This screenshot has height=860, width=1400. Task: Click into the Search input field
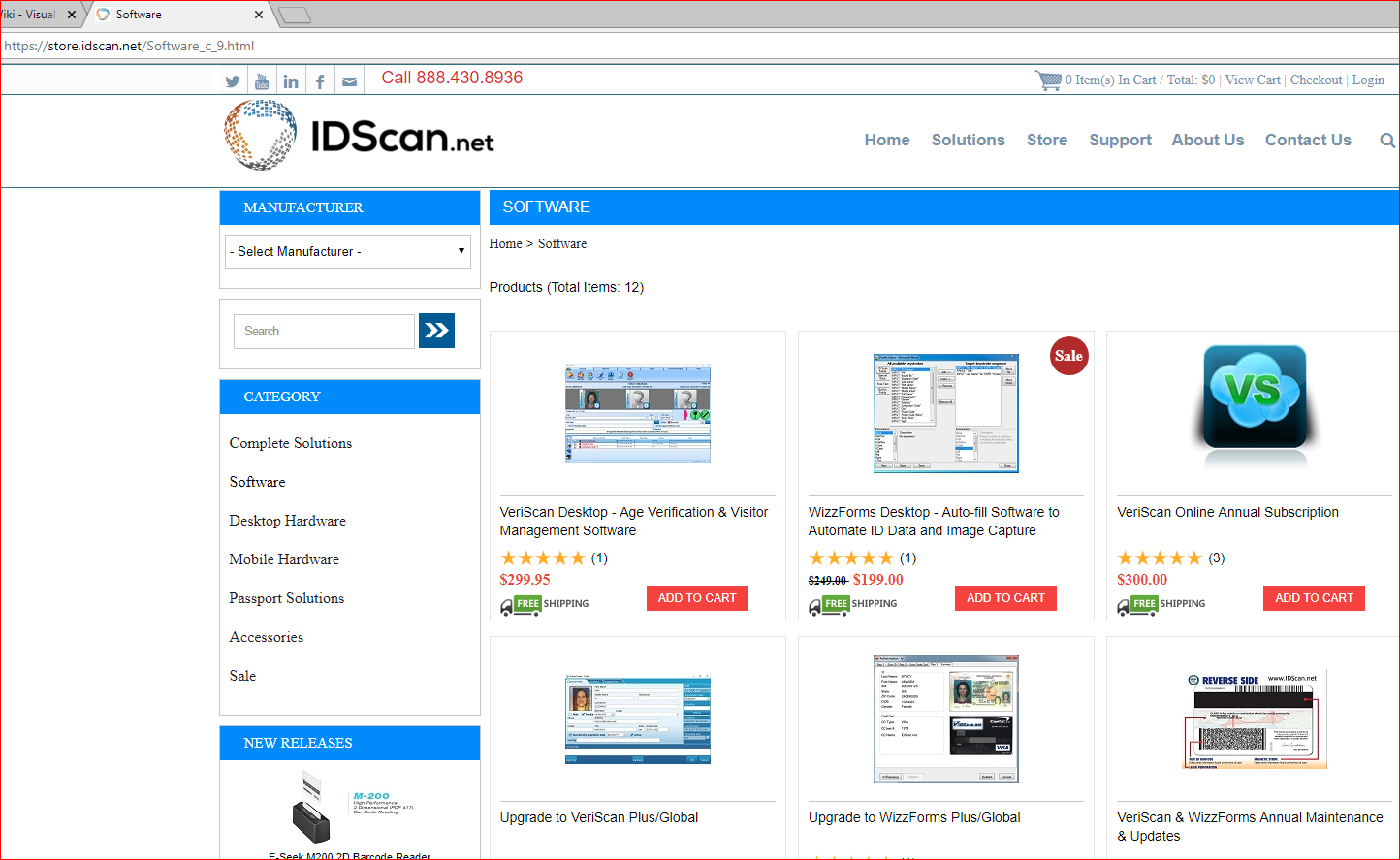pyautogui.click(x=324, y=332)
